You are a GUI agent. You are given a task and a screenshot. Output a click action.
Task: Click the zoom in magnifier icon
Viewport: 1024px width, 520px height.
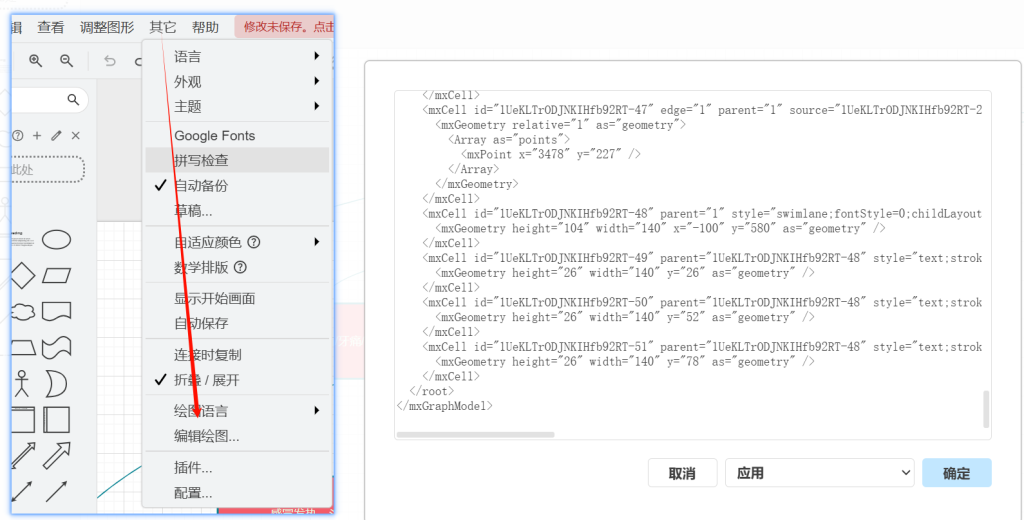click(36, 61)
